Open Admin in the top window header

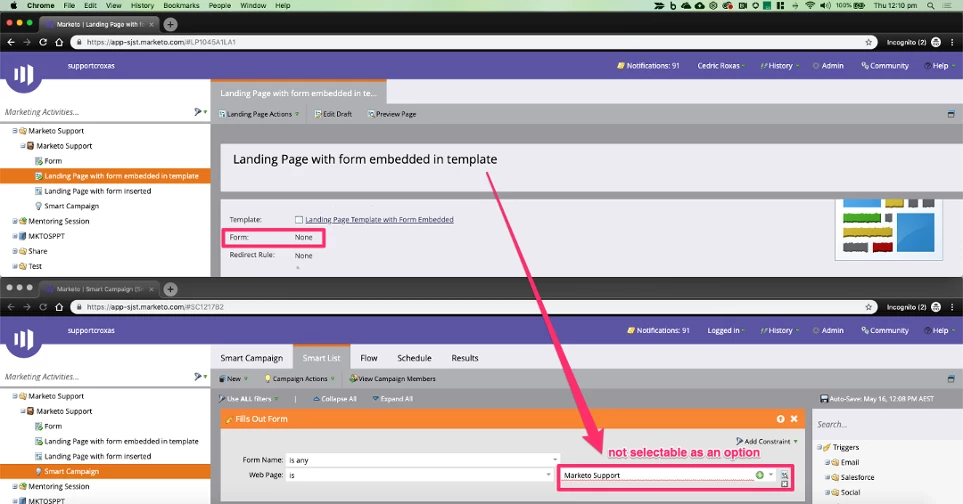click(828, 66)
